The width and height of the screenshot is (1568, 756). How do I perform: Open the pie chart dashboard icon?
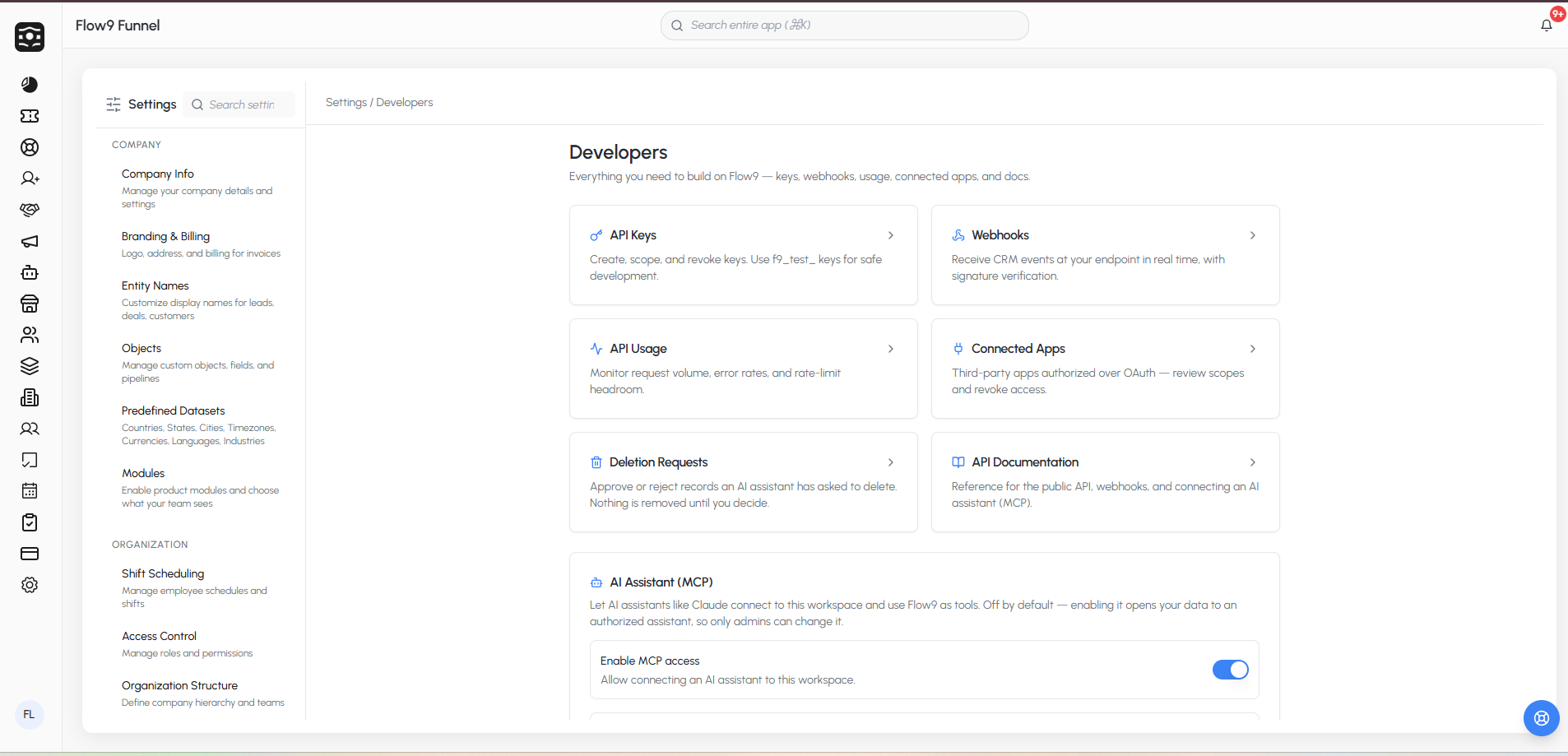click(x=30, y=85)
